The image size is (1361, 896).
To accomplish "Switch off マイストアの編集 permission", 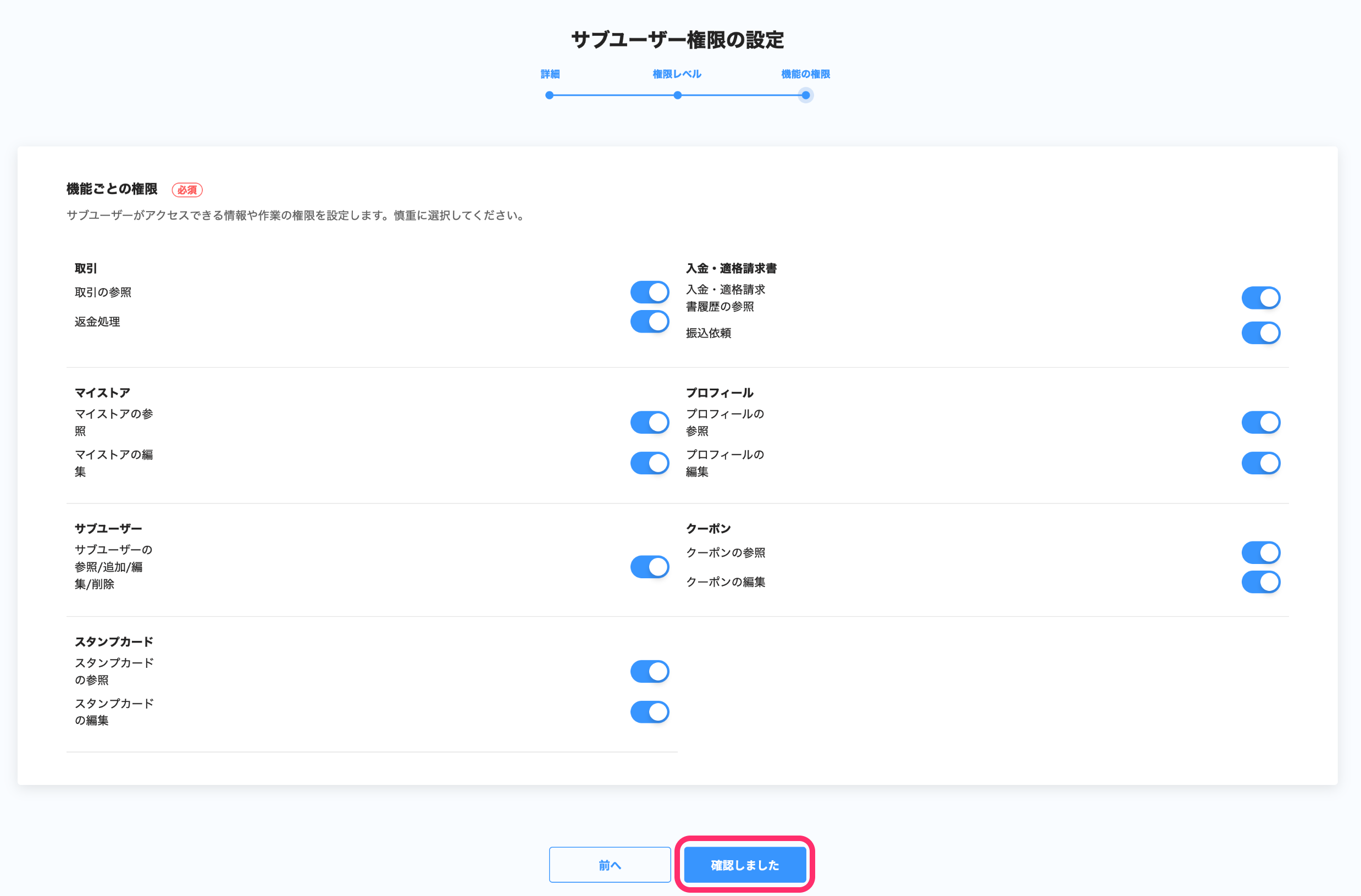I will (650, 463).
